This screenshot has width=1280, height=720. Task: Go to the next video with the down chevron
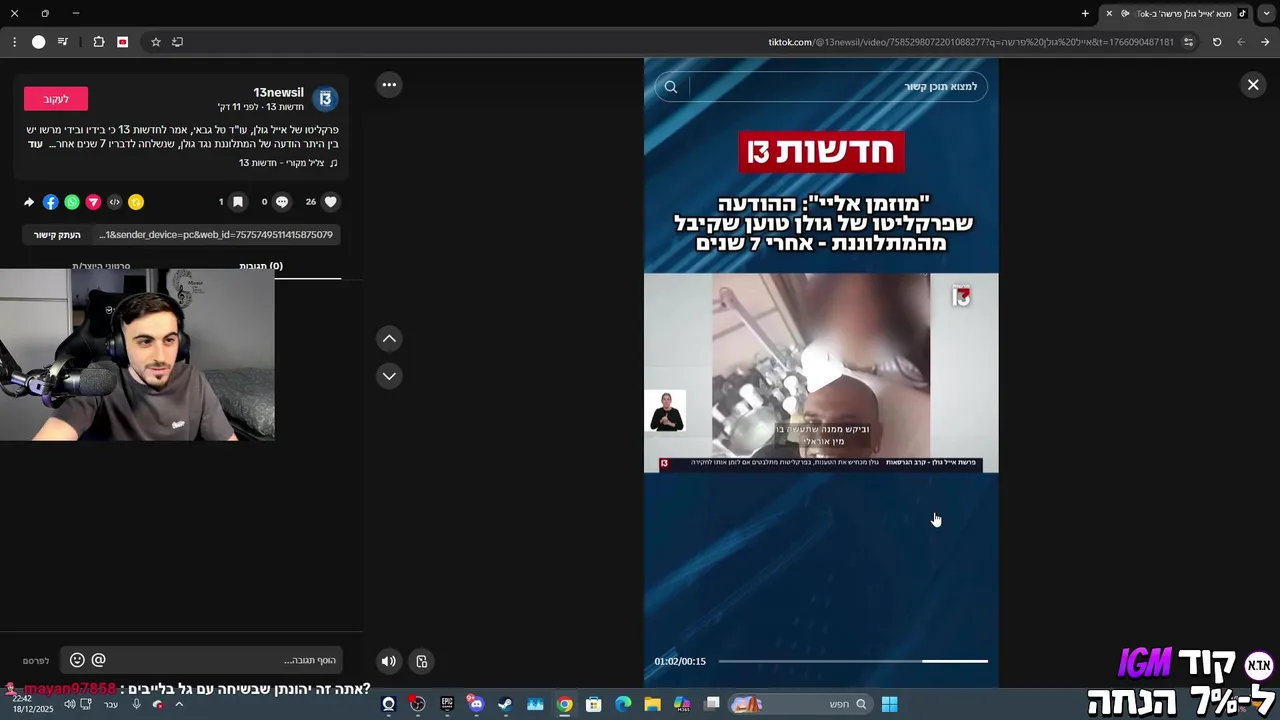pos(389,376)
